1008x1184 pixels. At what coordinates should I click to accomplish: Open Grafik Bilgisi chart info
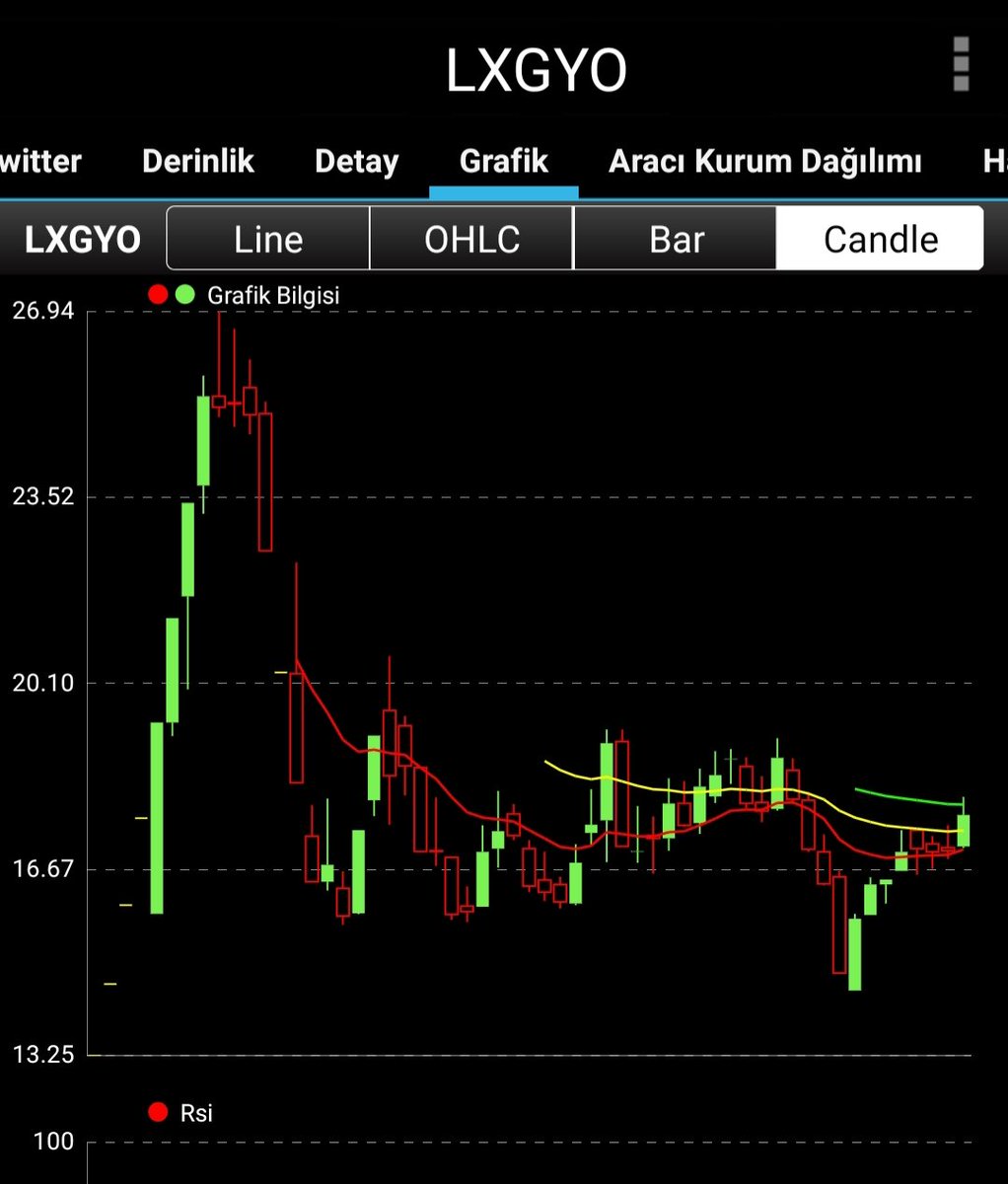pyautogui.click(x=273, y=295)
